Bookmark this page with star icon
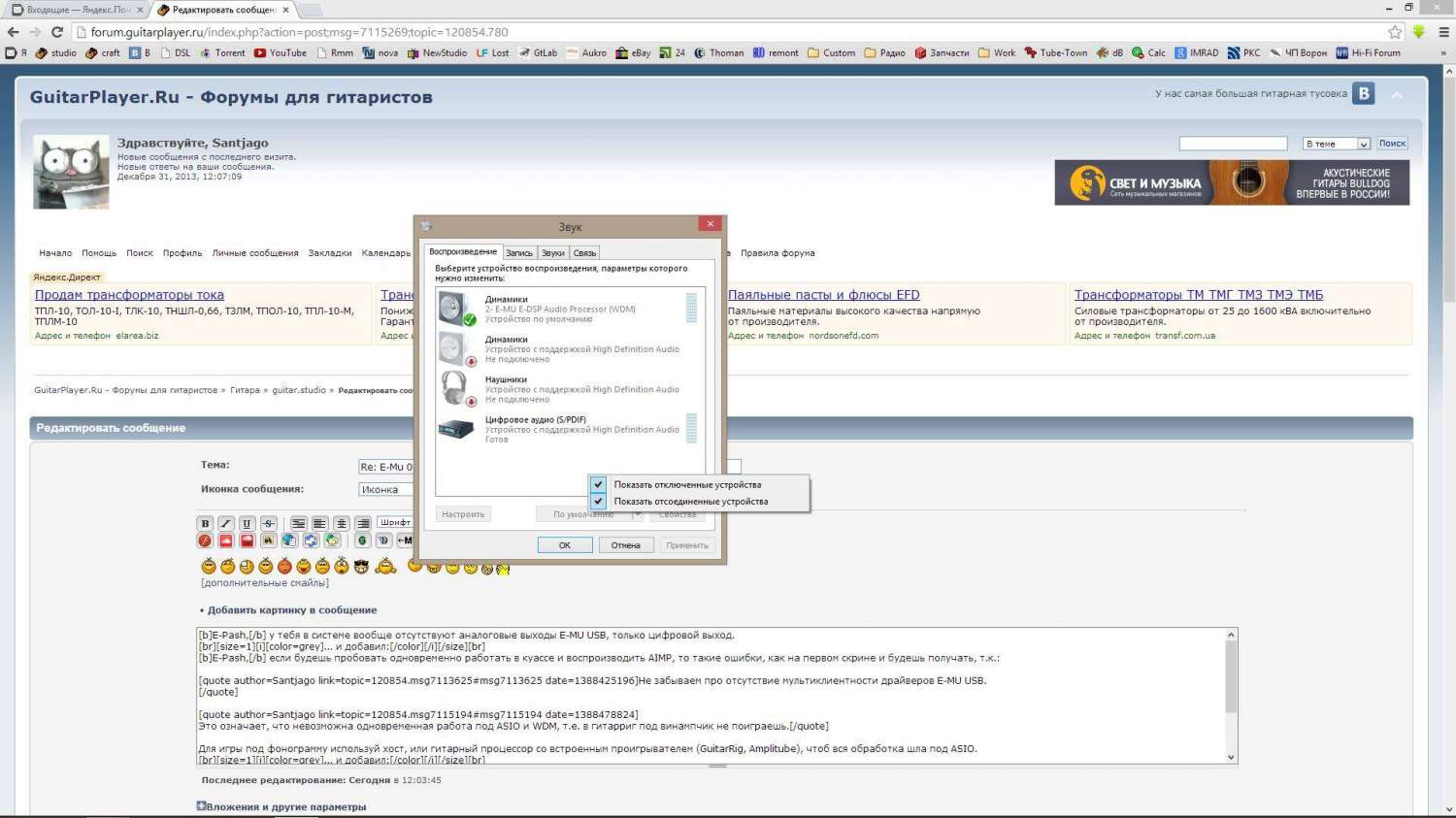The height and width of the screenshot is (818, 1456). coord(1395,32)
